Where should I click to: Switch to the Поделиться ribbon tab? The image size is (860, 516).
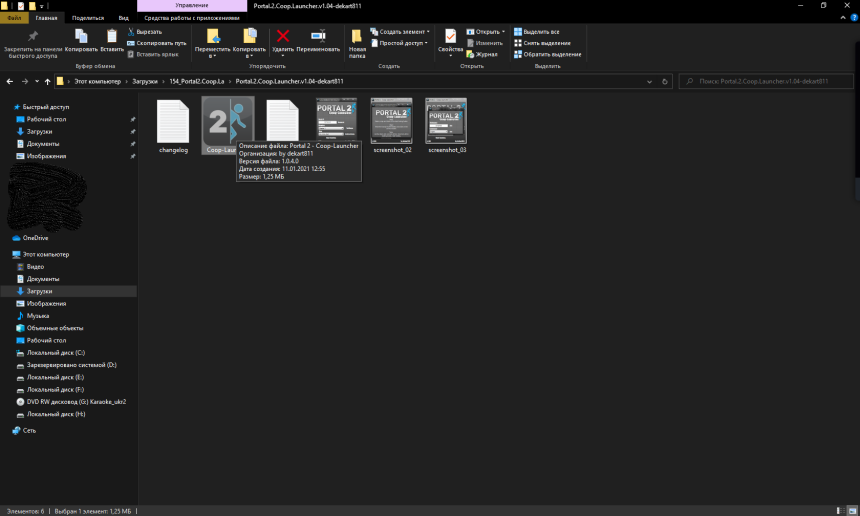point(88,18)
